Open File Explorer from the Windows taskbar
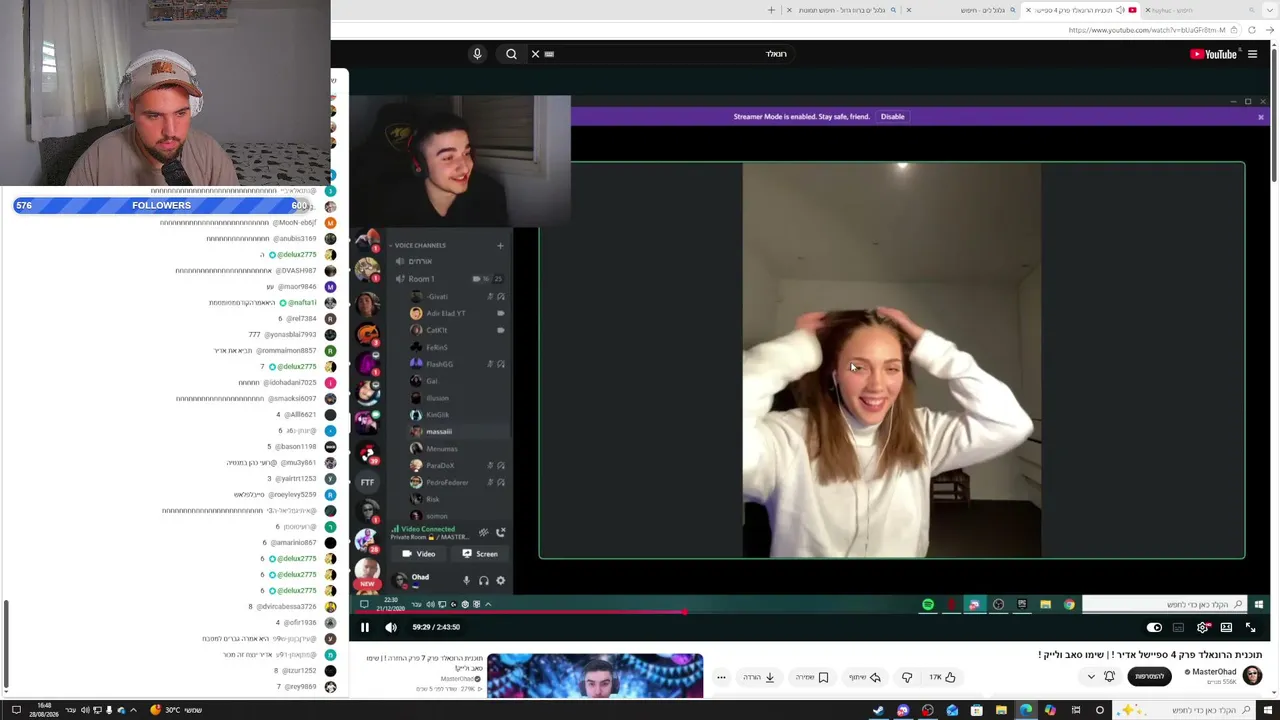This screenshot has height=720, width=1280. pyautogui.click(x=1001, y=710)
